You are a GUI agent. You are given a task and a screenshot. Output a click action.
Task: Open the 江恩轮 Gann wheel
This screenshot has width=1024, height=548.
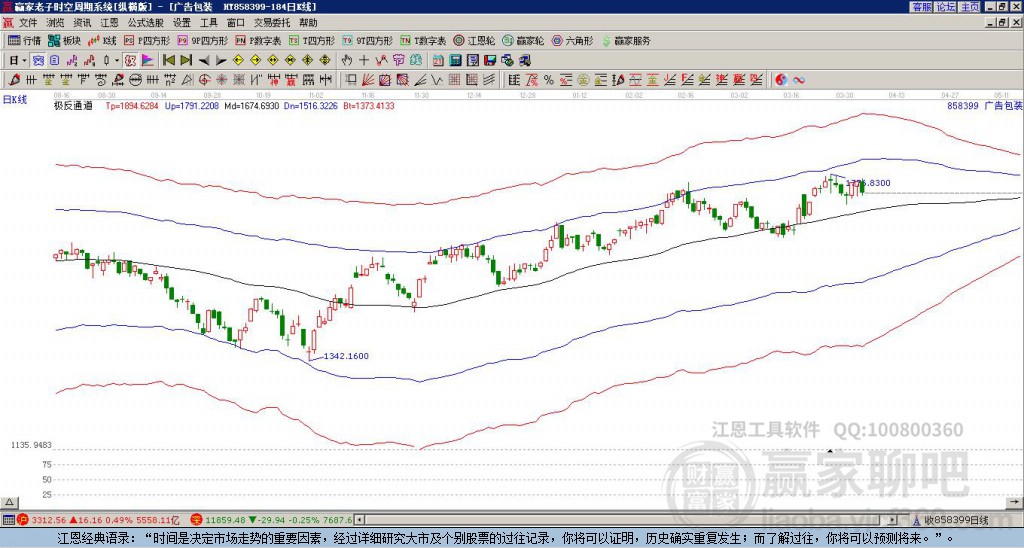pos(474,40)
